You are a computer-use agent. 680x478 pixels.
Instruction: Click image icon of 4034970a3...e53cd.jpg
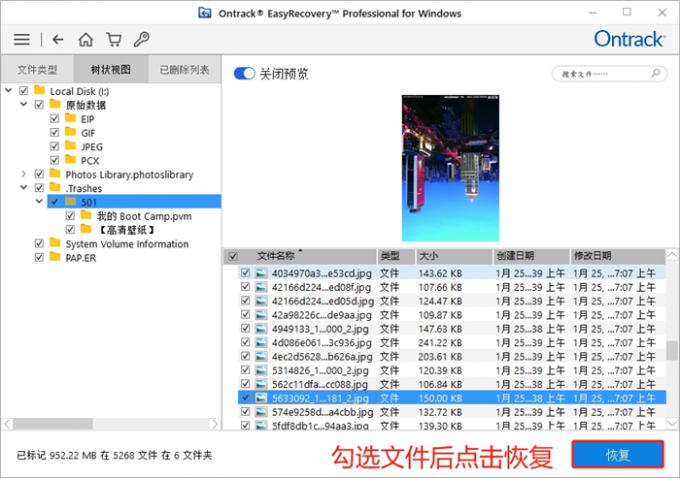(261, 273)
